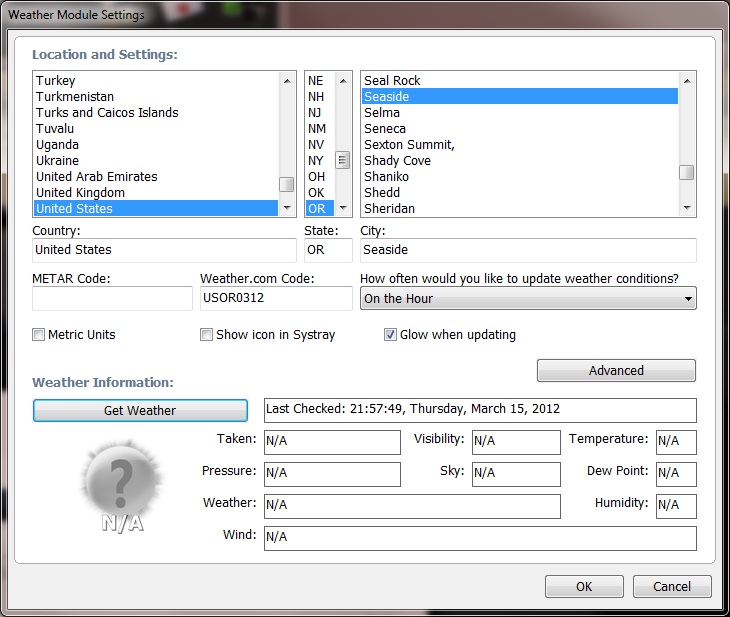The height and width of the screenshot is (617, 730).
Task: Select Shady Cove in city list
Action: point(397,161)
